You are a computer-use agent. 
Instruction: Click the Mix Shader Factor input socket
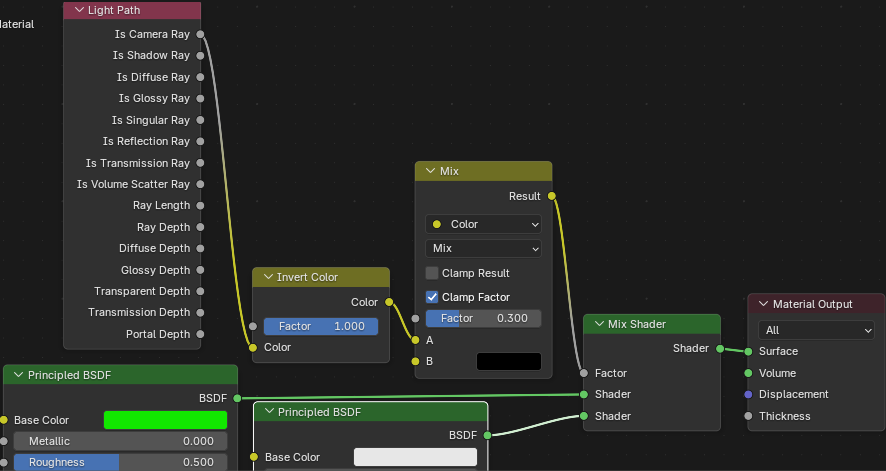[x=584, y=373]
